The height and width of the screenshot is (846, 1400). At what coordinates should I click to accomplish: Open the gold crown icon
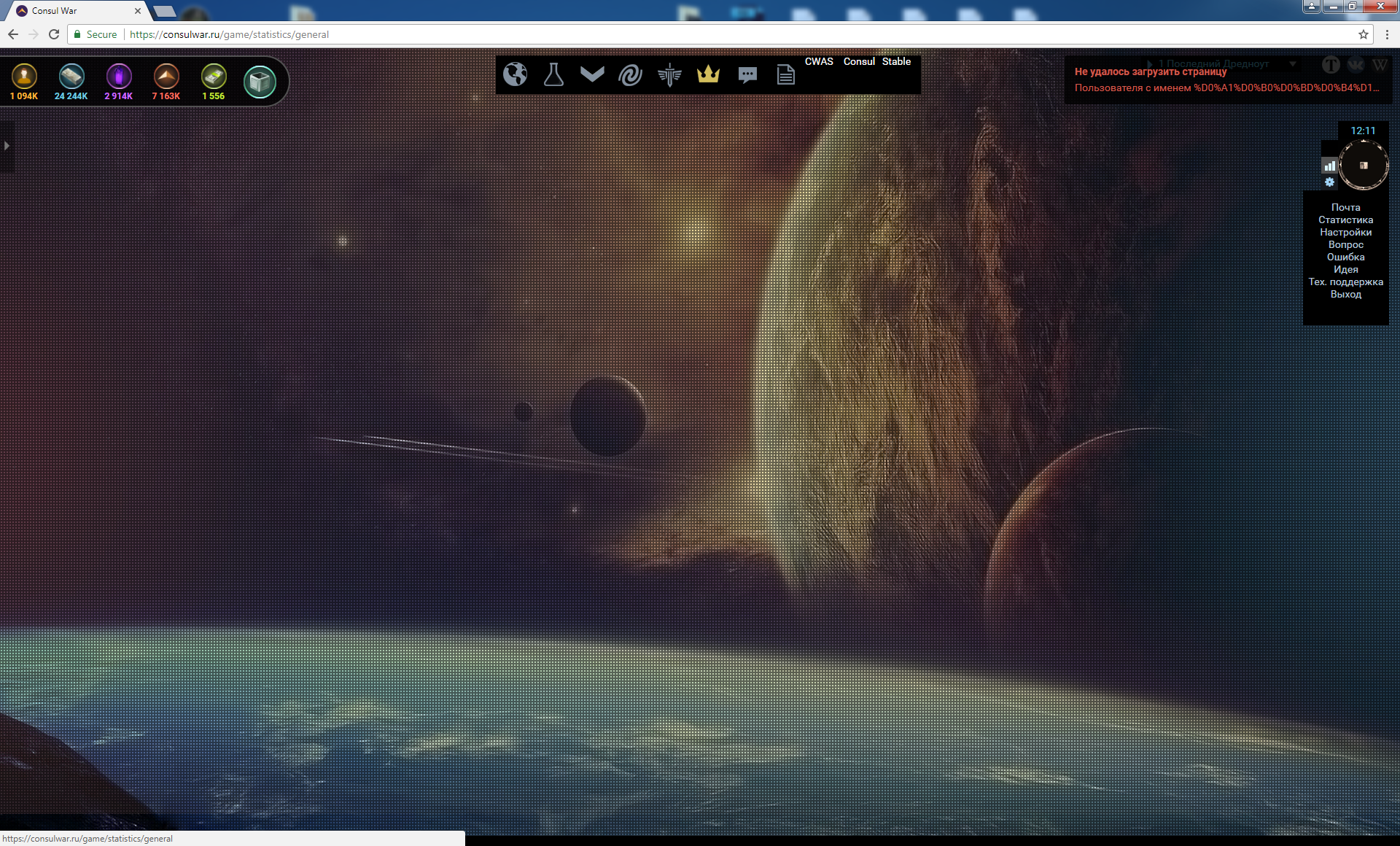[x=708, y=74]
